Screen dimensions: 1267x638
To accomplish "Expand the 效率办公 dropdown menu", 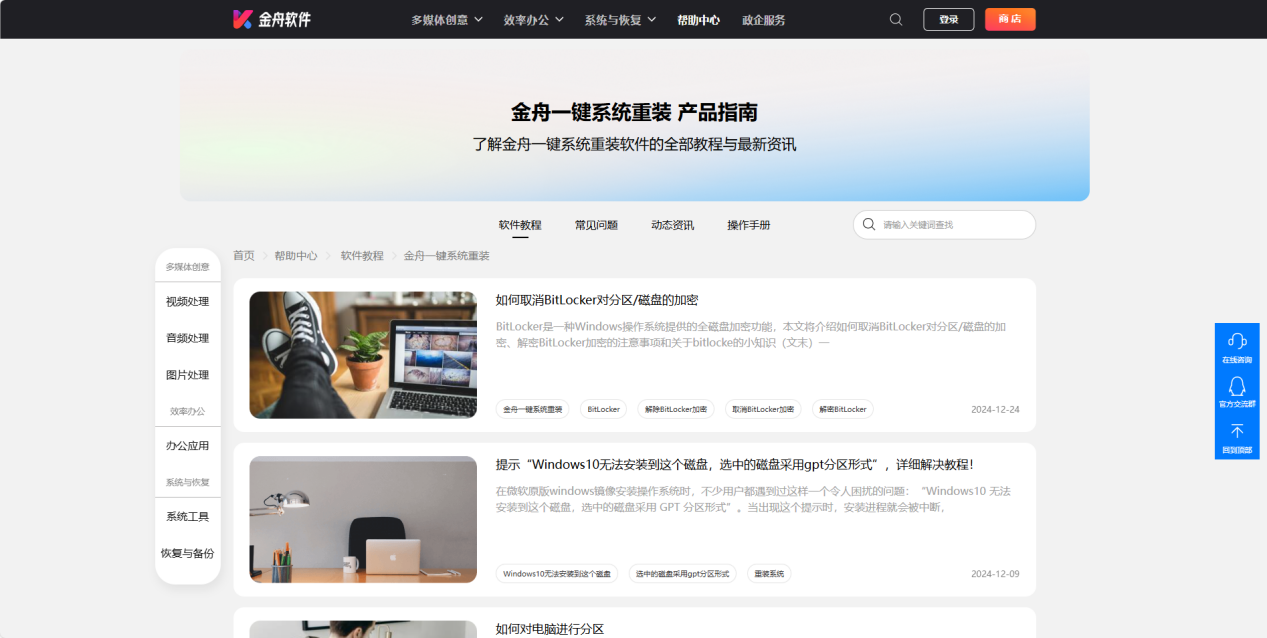I will [534, 19].
